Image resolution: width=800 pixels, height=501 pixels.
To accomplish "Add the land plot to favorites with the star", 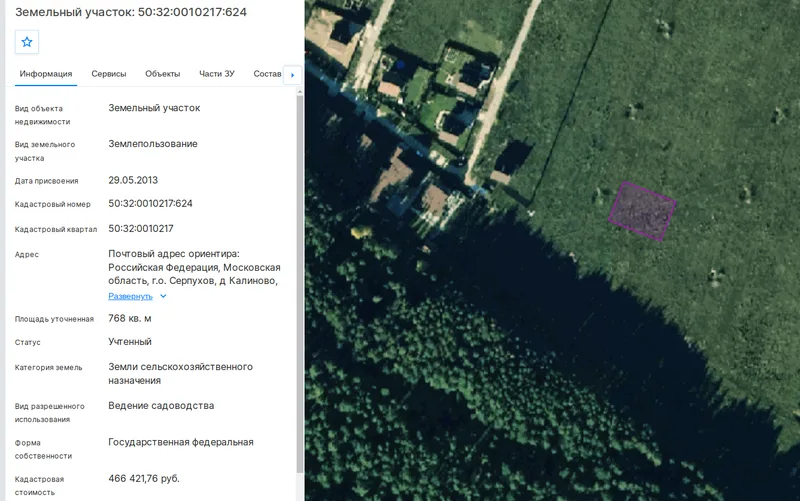I will pos(27,42).
